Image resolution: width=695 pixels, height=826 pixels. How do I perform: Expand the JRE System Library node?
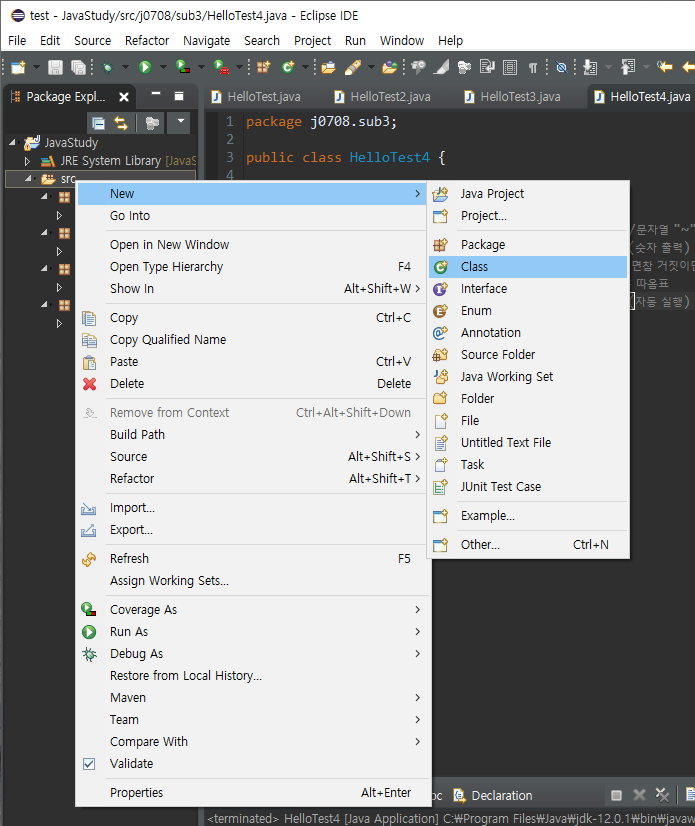click(x=27, y=161)
